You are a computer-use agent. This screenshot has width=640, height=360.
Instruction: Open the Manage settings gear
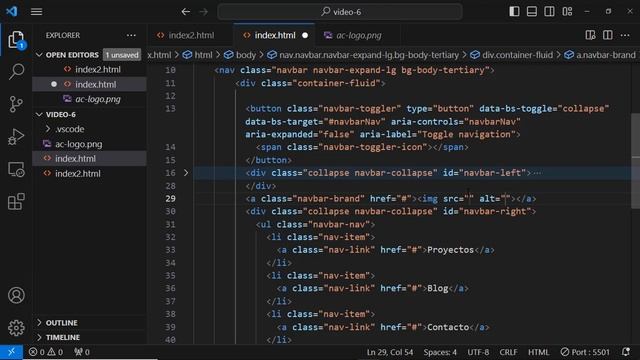[x=16, y=327]
